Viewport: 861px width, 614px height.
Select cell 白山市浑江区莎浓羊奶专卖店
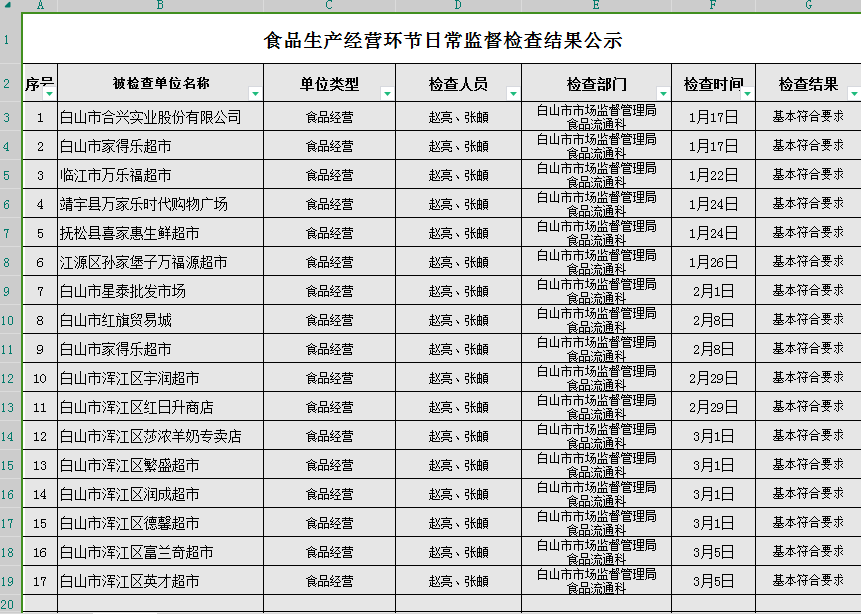[160, 436]
